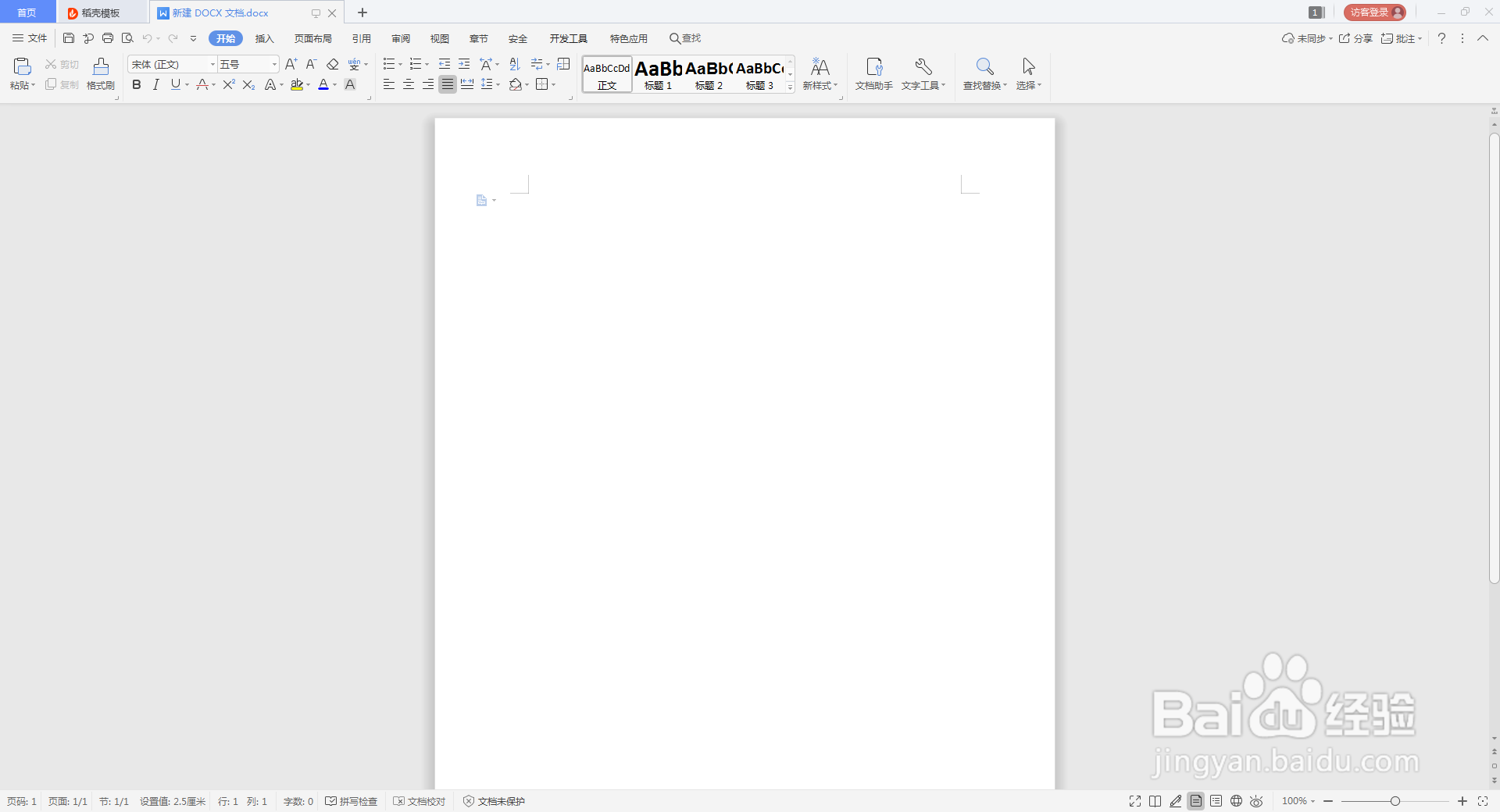1500x812 pixels.
Task: Open the 审阅 (Review) tab
Action: [401, 38]
